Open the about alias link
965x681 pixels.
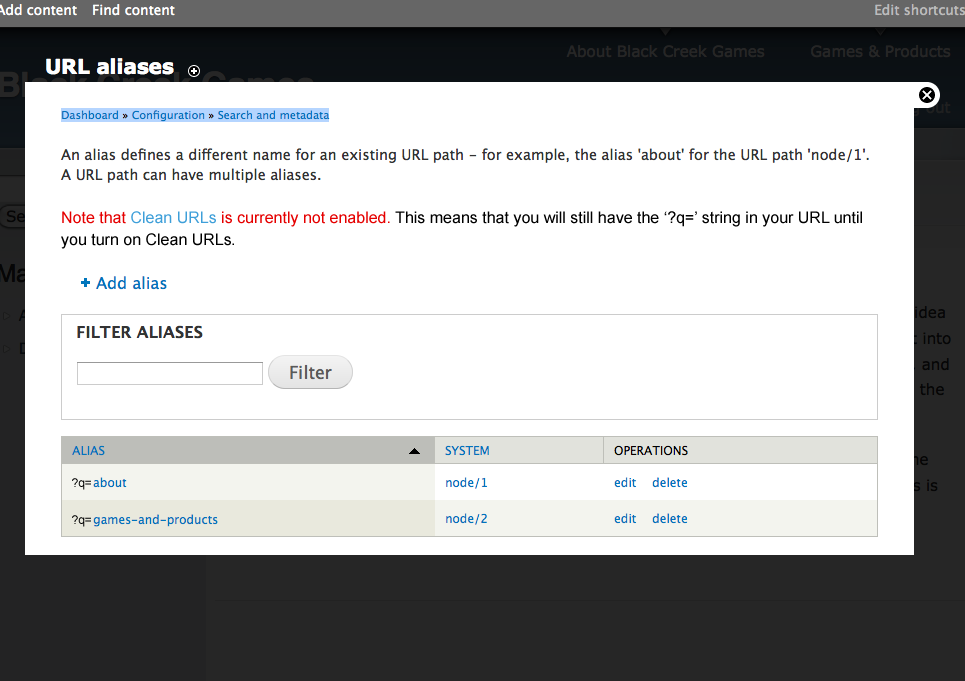[109, 482]
